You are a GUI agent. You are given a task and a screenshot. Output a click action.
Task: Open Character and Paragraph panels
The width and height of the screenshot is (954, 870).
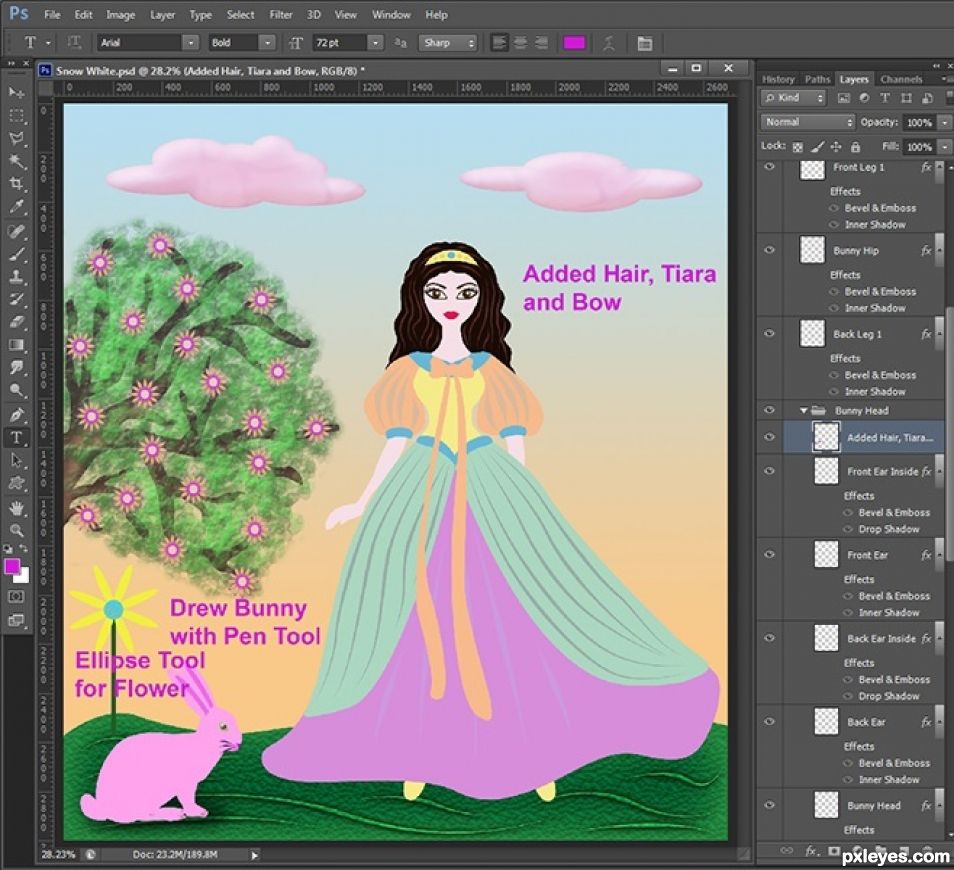[644, 43]
